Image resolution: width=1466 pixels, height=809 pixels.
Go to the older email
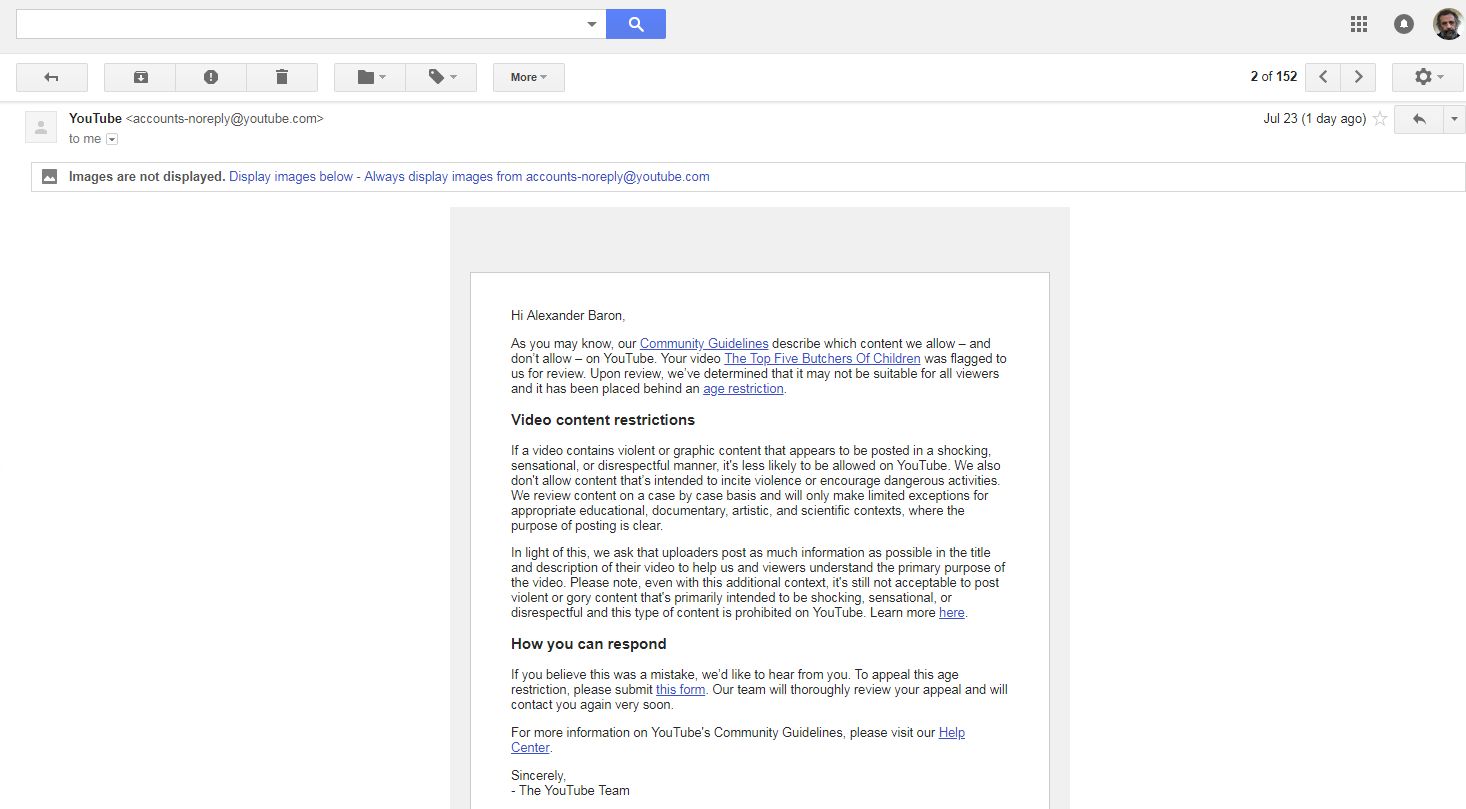(1358, 77)
